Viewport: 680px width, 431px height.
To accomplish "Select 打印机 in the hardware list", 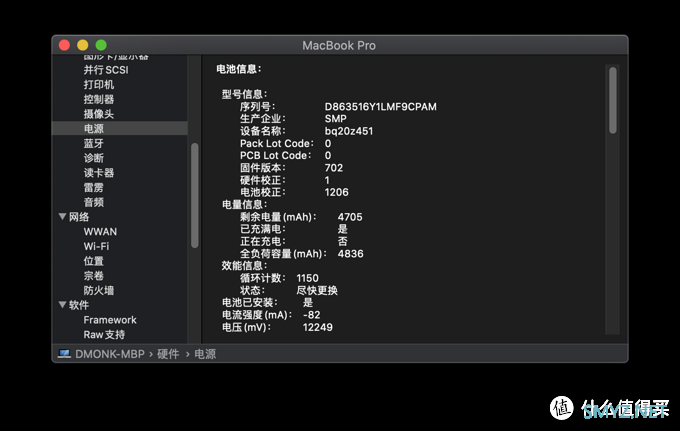I will pyautogui.click(x=98, y=85).
